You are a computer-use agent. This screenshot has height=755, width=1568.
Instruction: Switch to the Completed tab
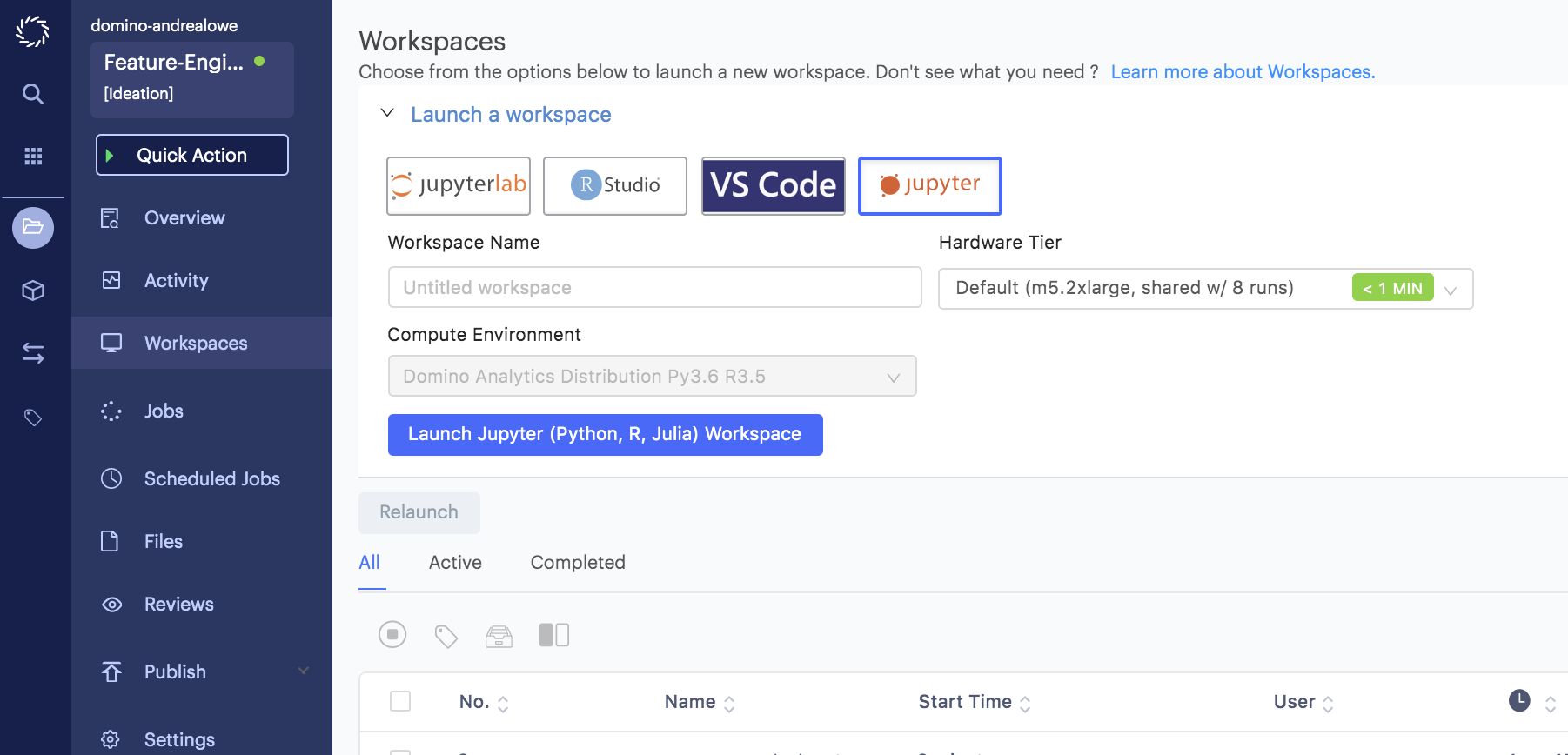pyautogui.click(x=578, y=563)
